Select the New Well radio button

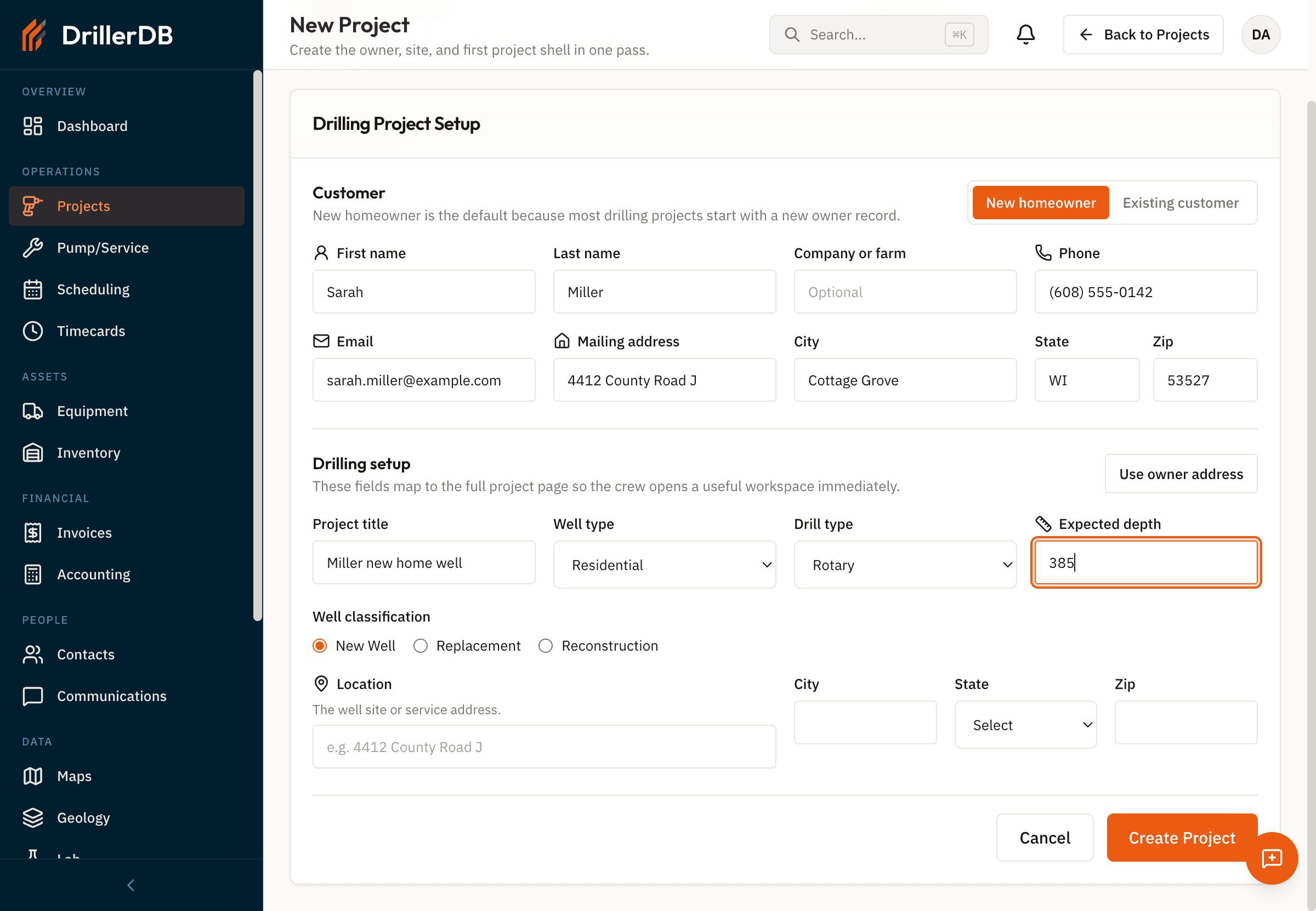[320, 646]
